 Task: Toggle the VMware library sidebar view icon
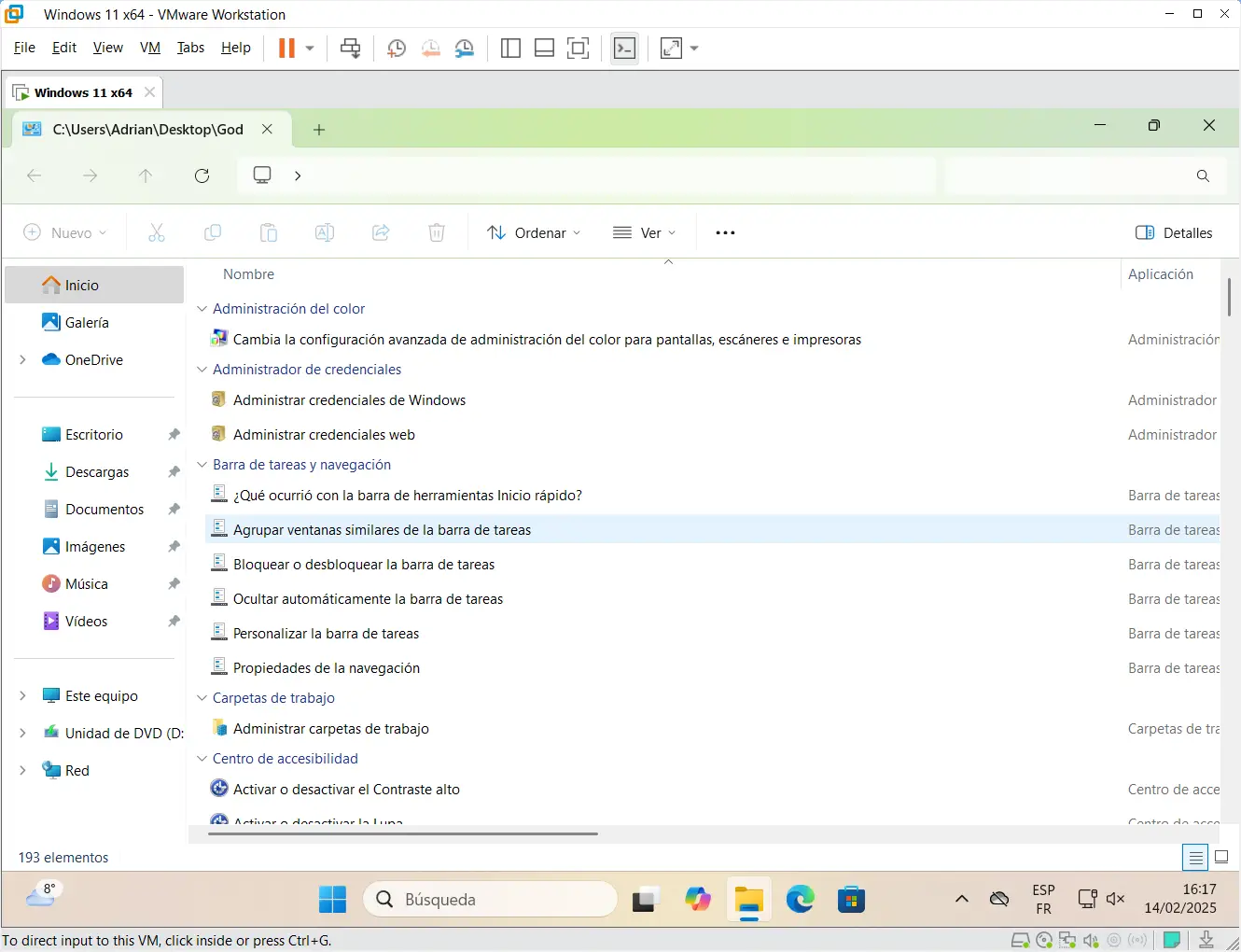click(x=510, y=48)
